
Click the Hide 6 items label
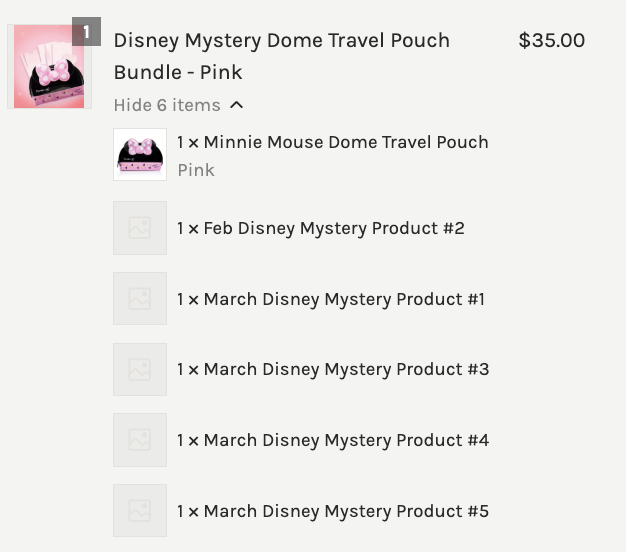pyautogui.click(x=167, y=105)
